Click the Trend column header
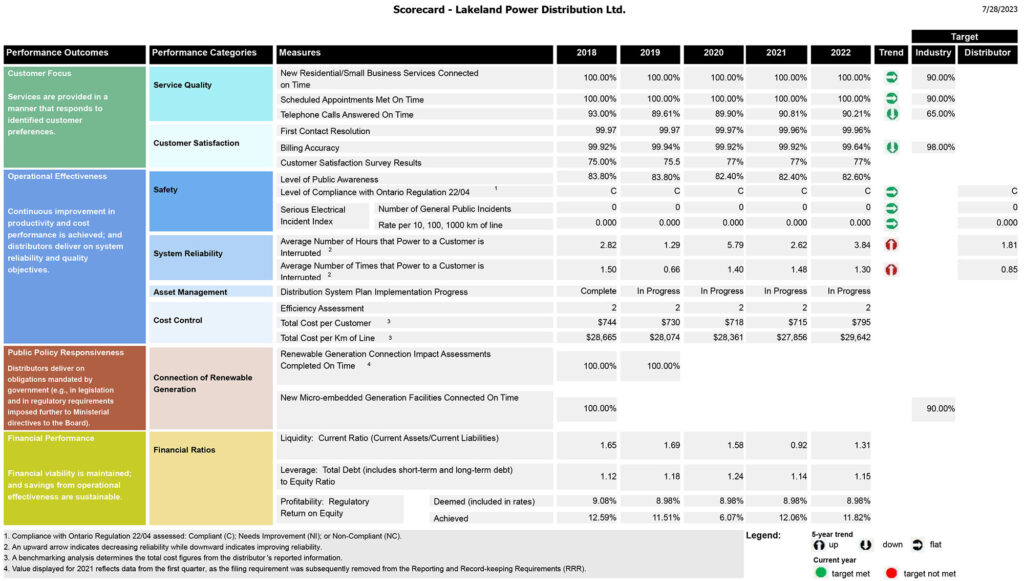 pyautogui.click(x=891, y=54)
